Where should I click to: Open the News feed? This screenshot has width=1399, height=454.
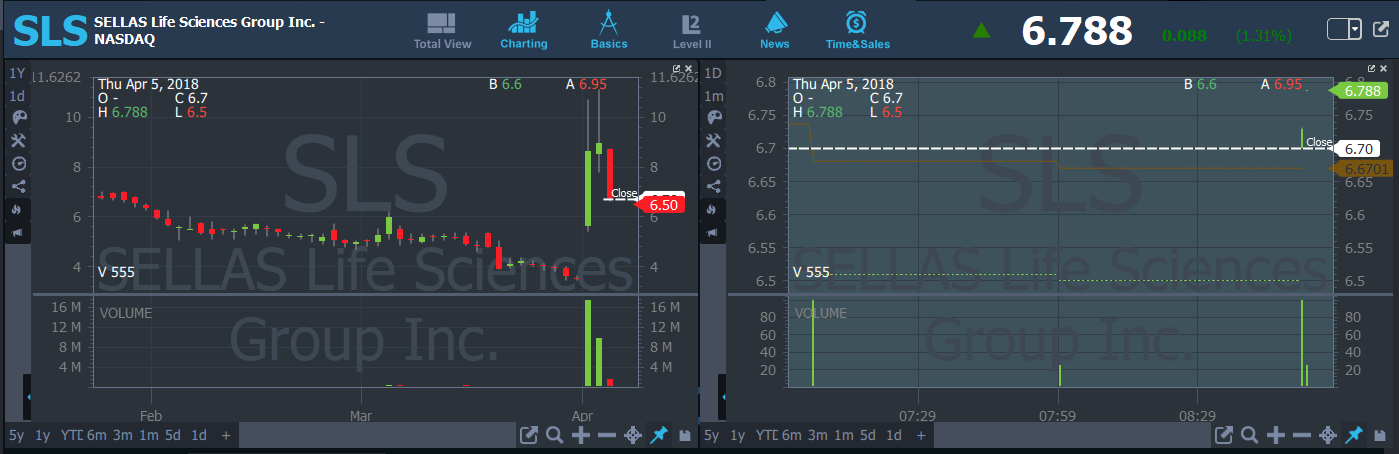[775, 31]
